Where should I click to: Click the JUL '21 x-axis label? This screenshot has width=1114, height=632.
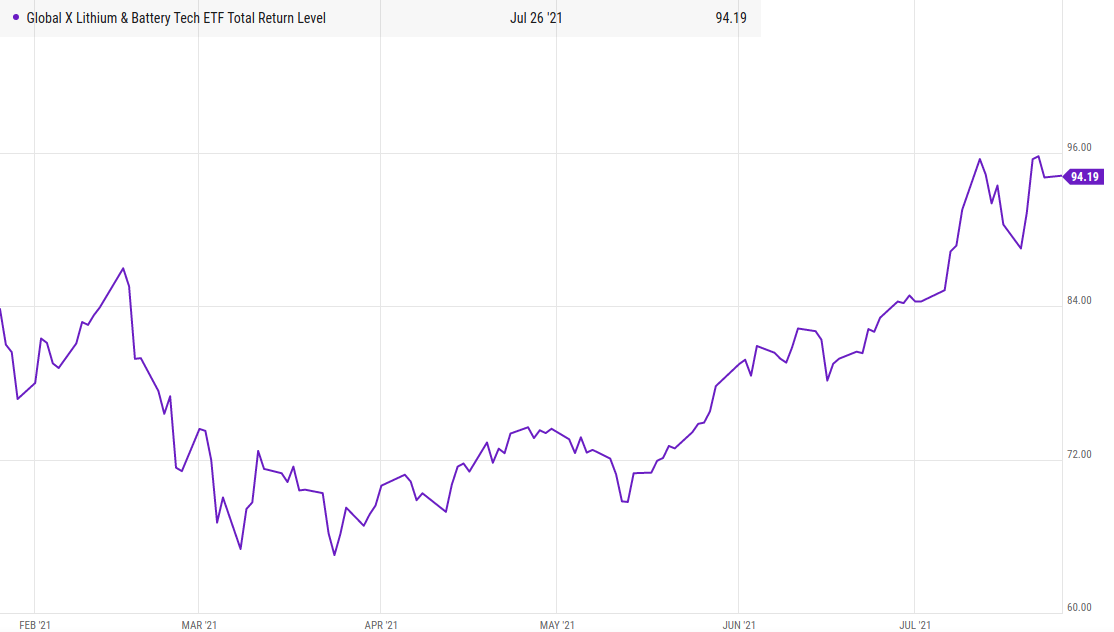[x=915, y=625]
